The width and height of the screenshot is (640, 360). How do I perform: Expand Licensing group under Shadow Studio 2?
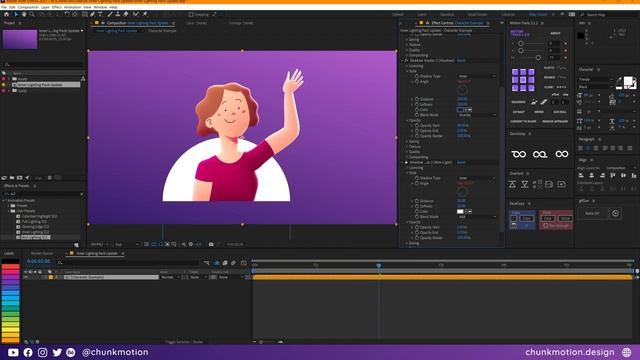(407, 66)
